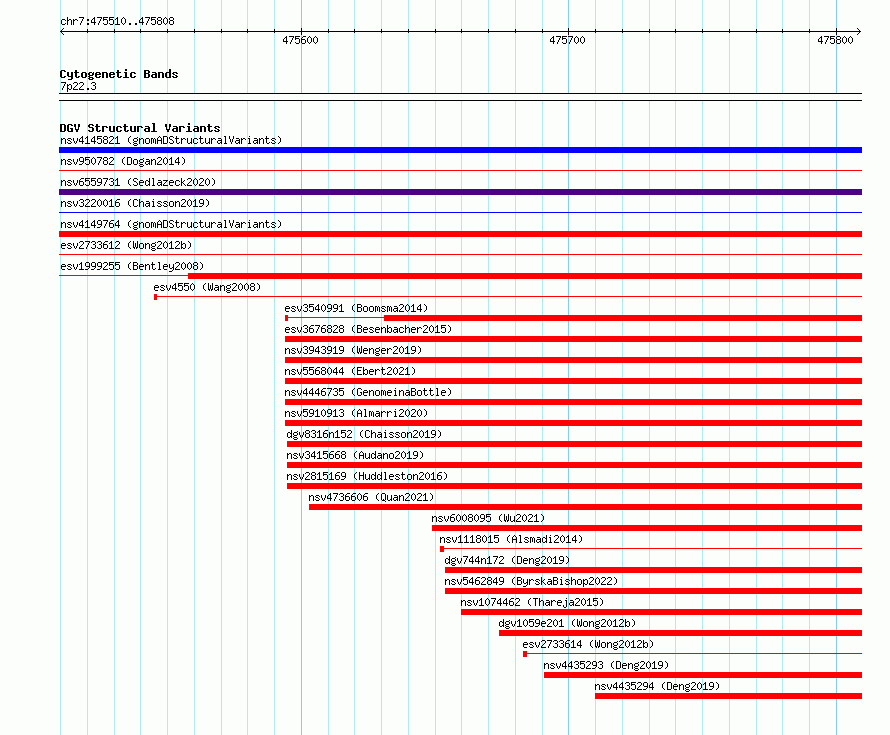Click nsv5910913 (Almarri2020) label
The height and width of the screenshot is (735, 890).
[356, 413]
